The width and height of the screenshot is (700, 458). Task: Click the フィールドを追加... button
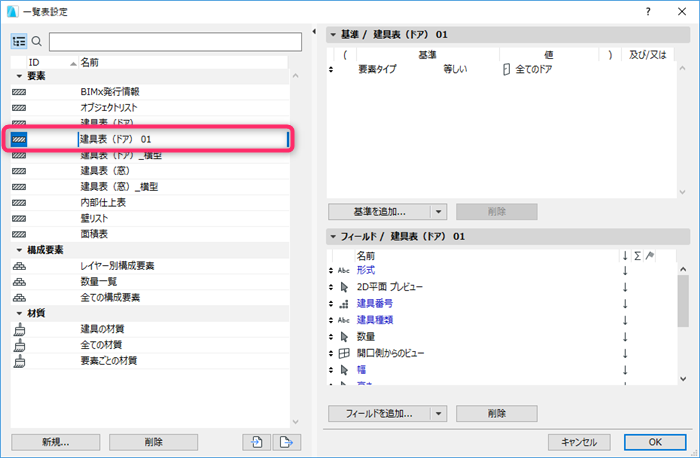pos(379,414)
